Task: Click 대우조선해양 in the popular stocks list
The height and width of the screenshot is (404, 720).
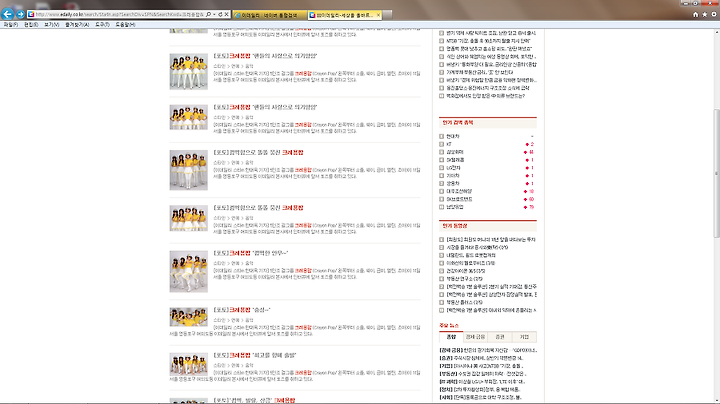Action: [459, 191]
